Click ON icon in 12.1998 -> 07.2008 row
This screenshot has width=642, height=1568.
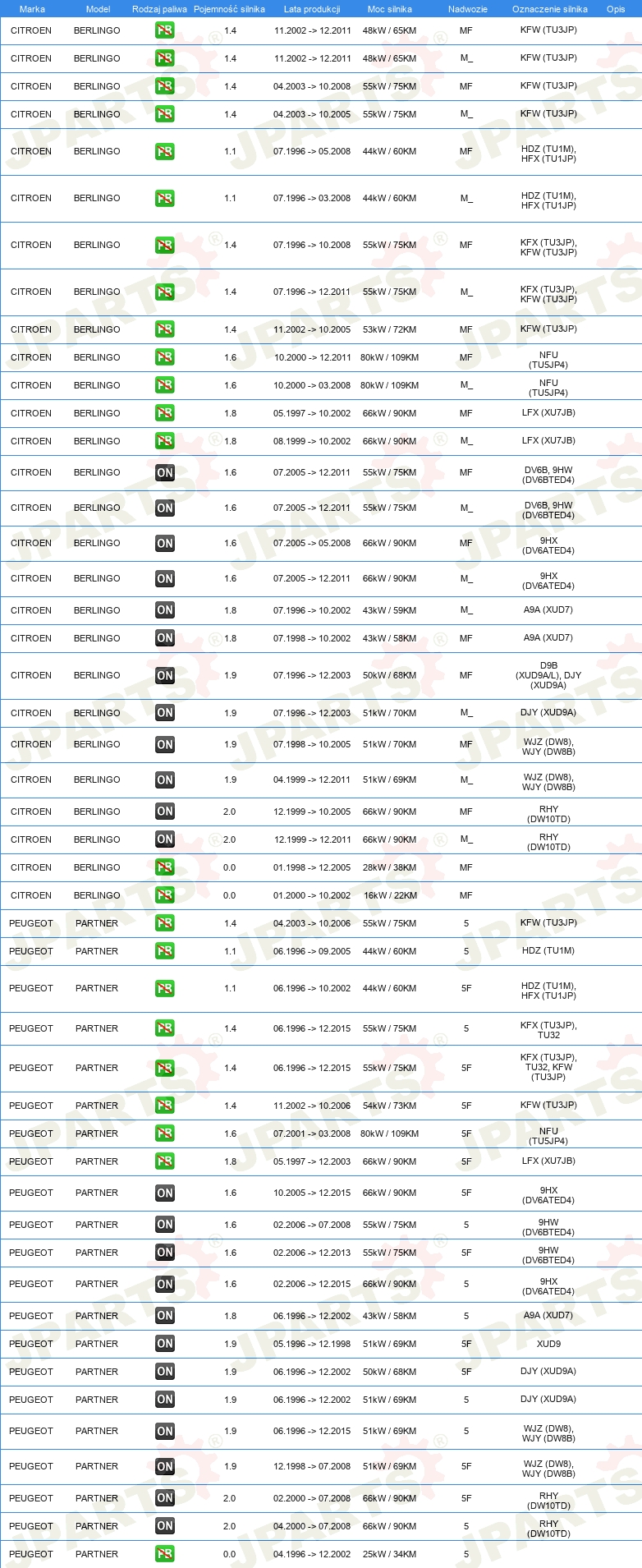coord(165,1466)
